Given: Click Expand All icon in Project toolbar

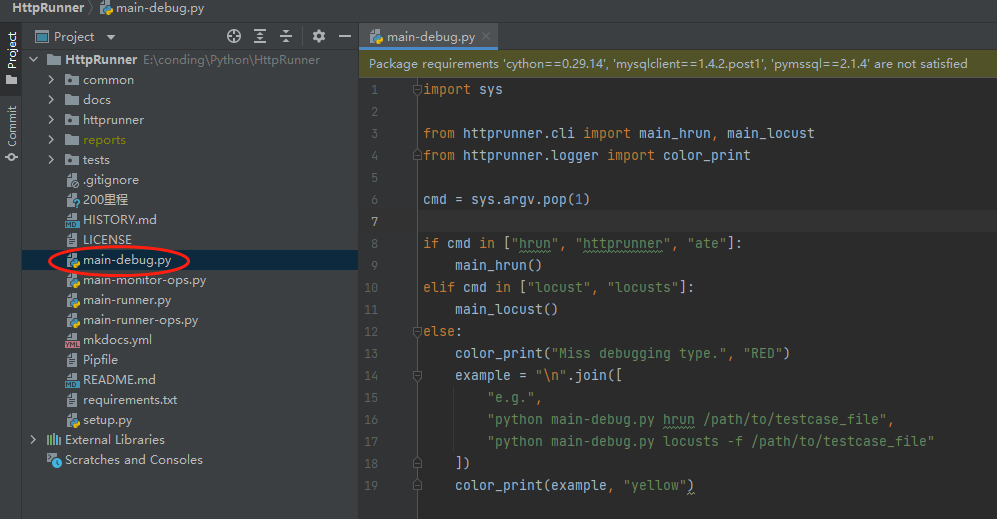Looking at the screenshot, I should click(260, 36).
